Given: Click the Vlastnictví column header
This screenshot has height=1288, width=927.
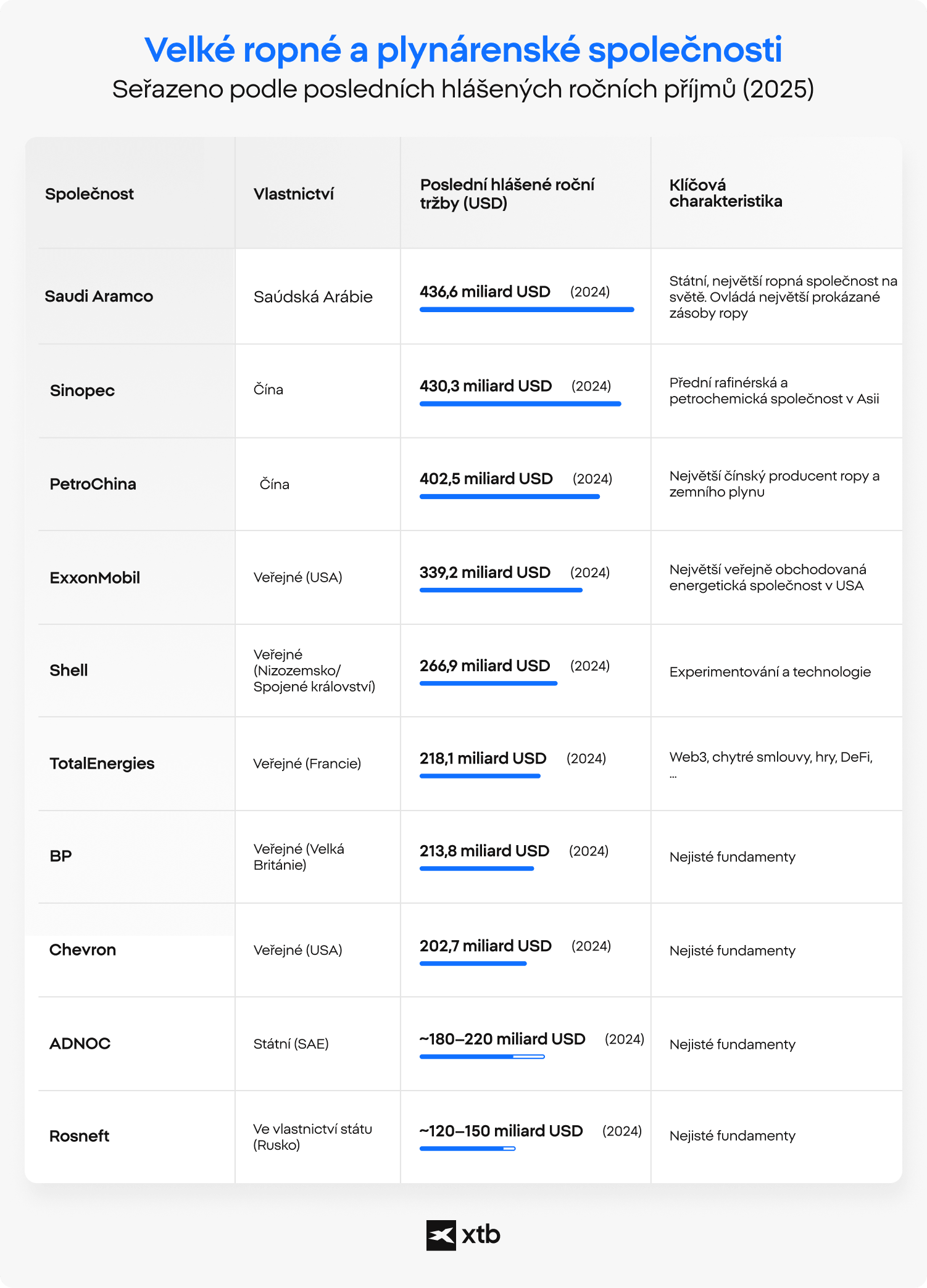Looking at the screenshot, I should (x=294, y=194).
